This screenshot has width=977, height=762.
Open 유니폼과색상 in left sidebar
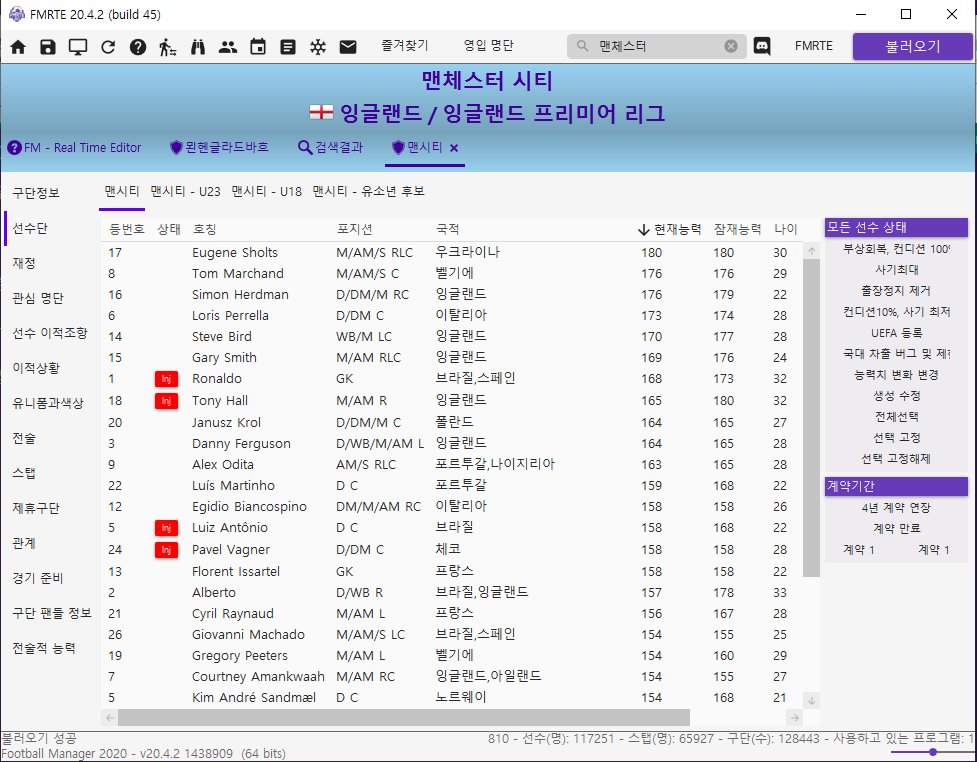(48, 403)
